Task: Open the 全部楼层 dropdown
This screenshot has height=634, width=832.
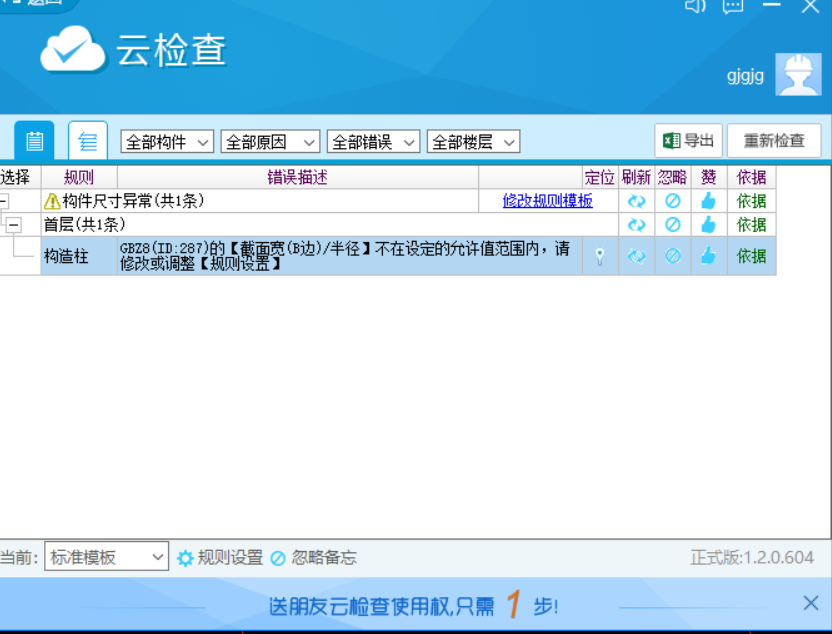Action: click(x=473, y=142)
